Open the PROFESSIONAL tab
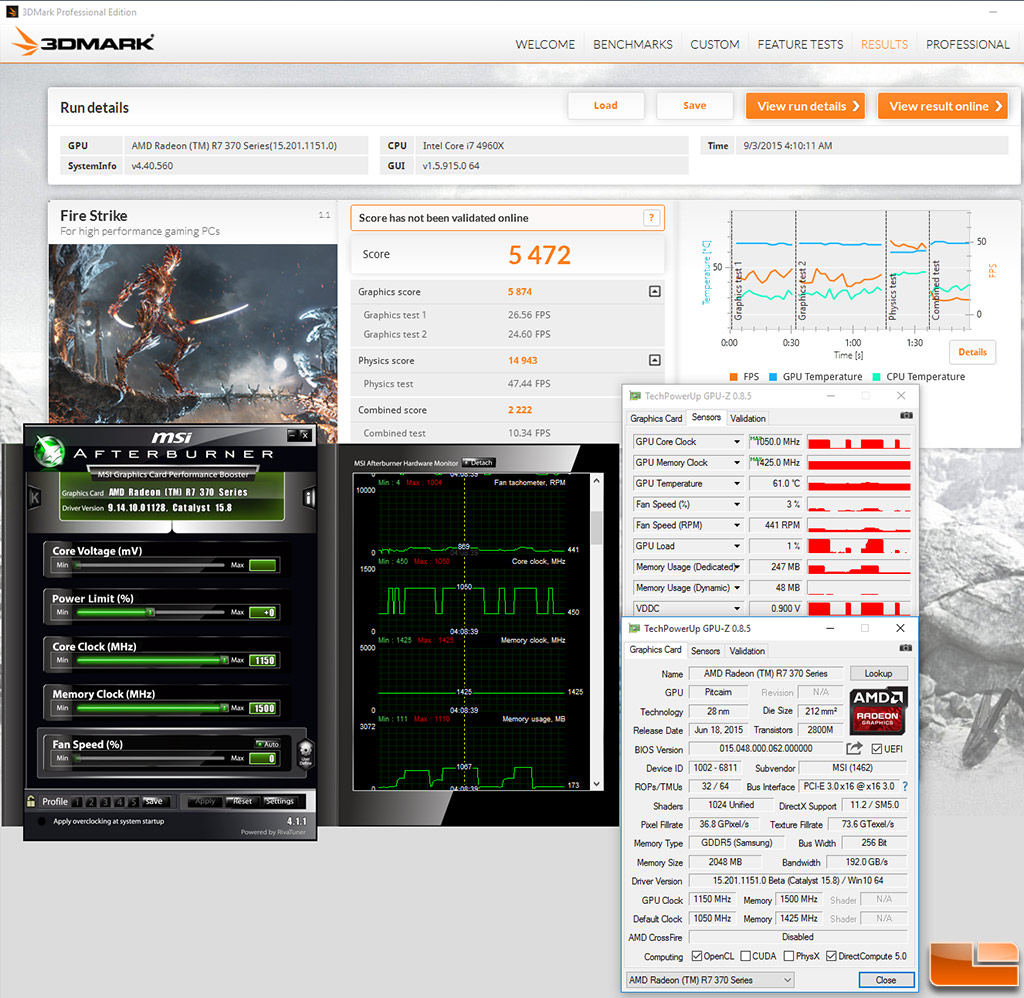Viewport: 1024px width, 998px height. pyautogui.click(x=967, y=44)
